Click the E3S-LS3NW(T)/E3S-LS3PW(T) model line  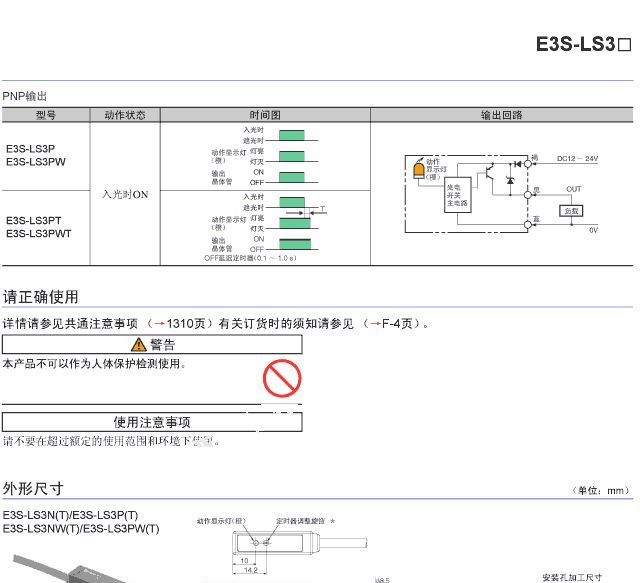[x=81, y=529]
